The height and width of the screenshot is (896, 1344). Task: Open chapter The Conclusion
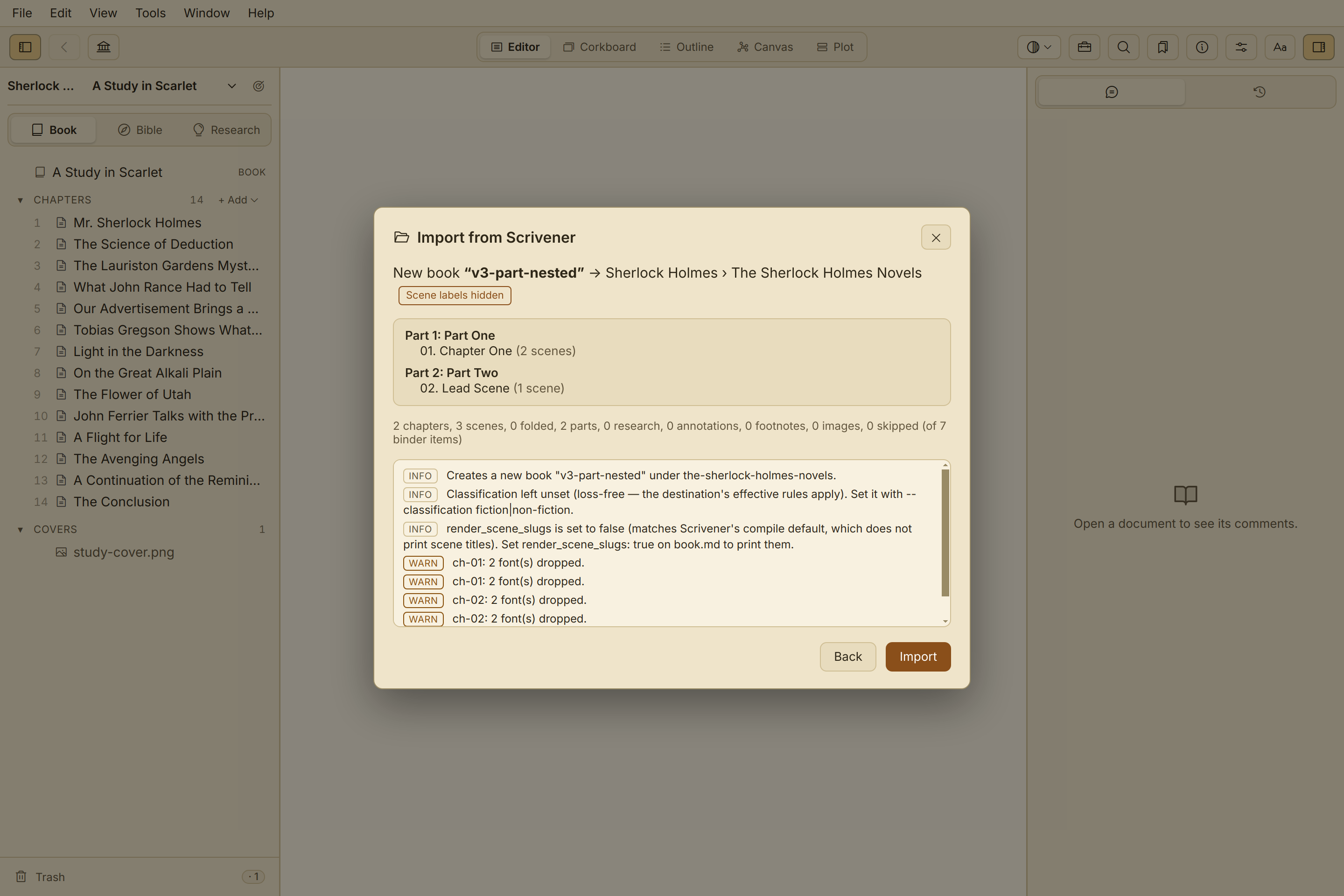click(x=140, y=502)
